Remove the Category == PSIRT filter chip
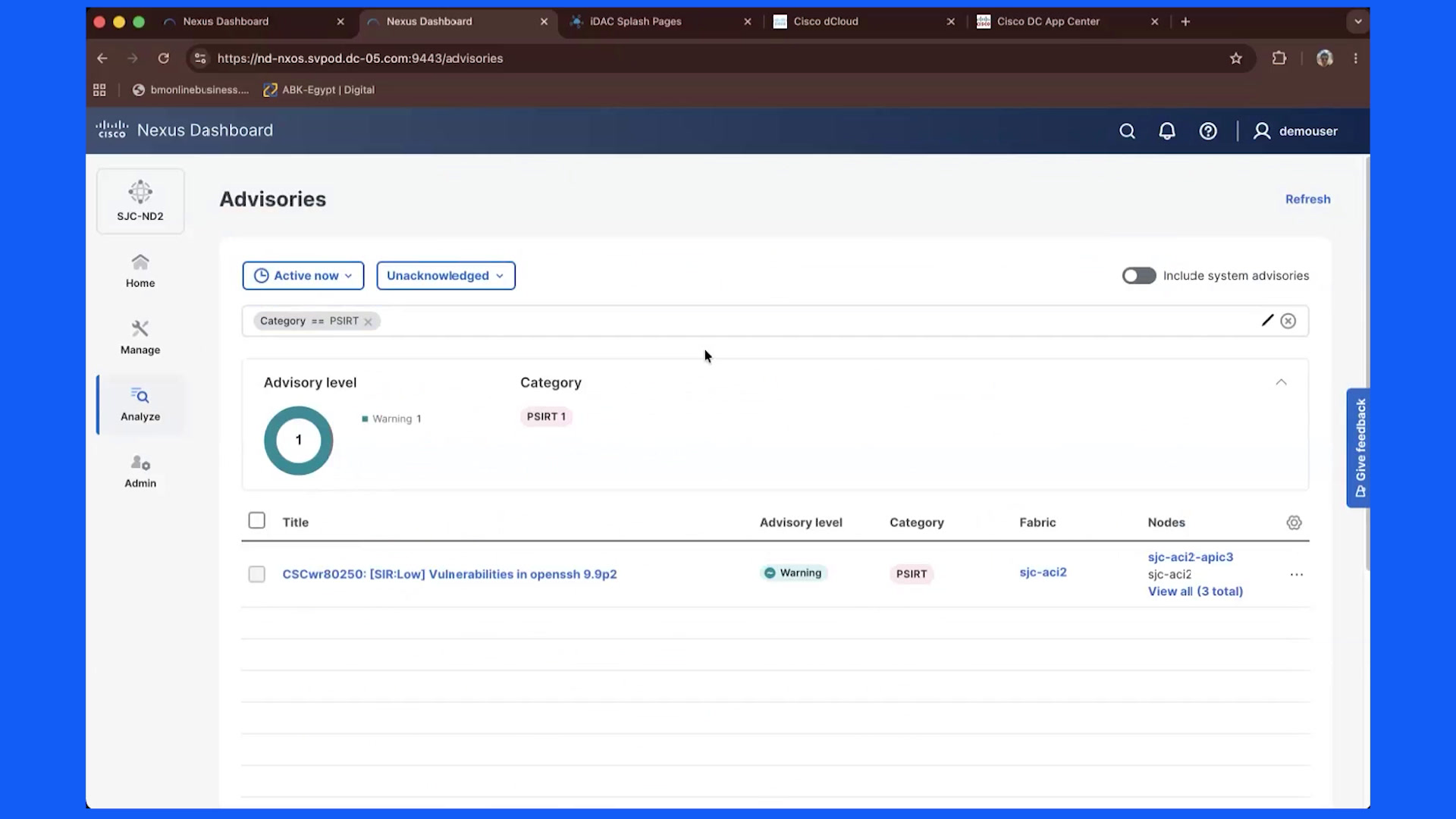Screen dimensions: 1456x819 coord(368,322)
